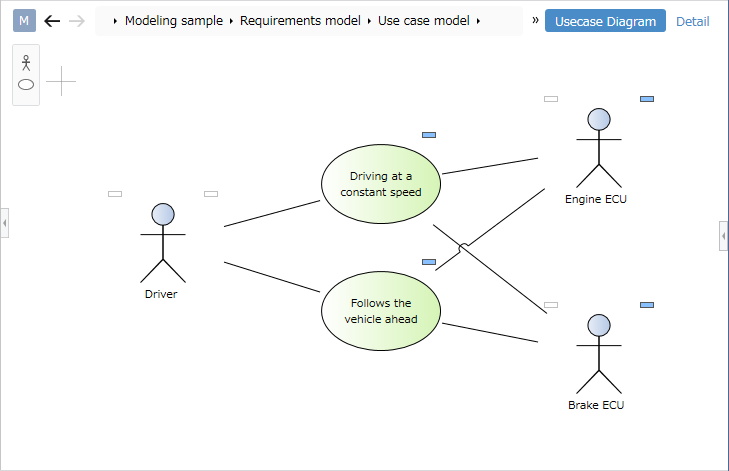The width and height of the screenshot is (729, 471).
Task: Select the Follows the vehicle ahead use case
Action: [381, 311]
